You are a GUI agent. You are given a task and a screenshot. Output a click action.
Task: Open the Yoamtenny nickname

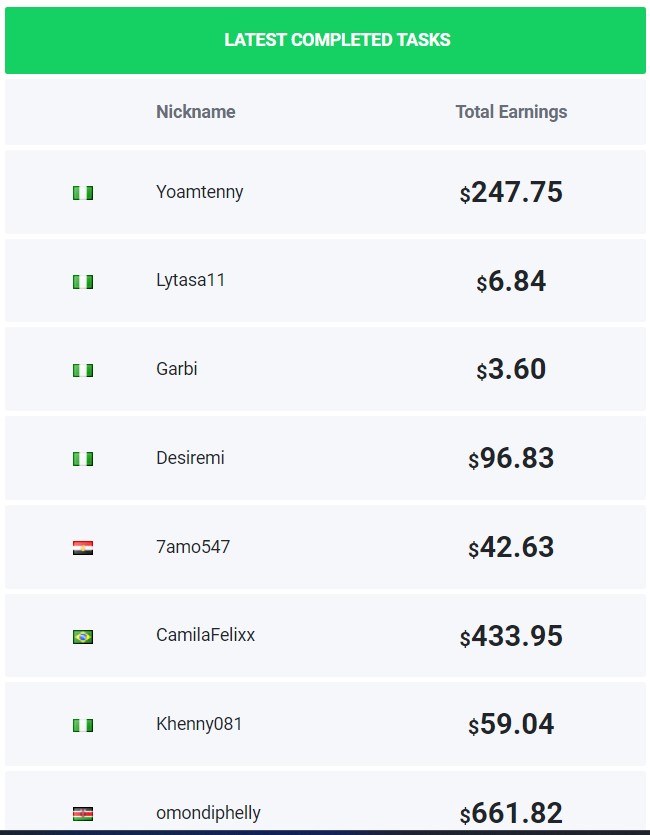tap(200, 192)
